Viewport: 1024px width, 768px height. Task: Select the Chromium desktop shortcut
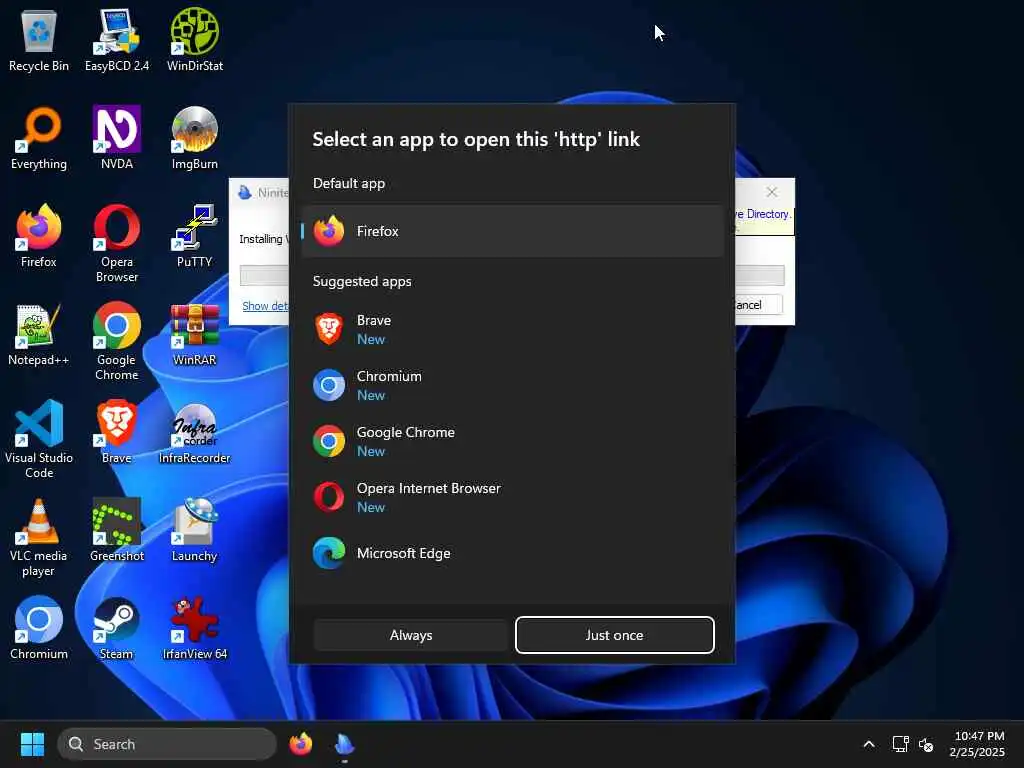[39, 628]
